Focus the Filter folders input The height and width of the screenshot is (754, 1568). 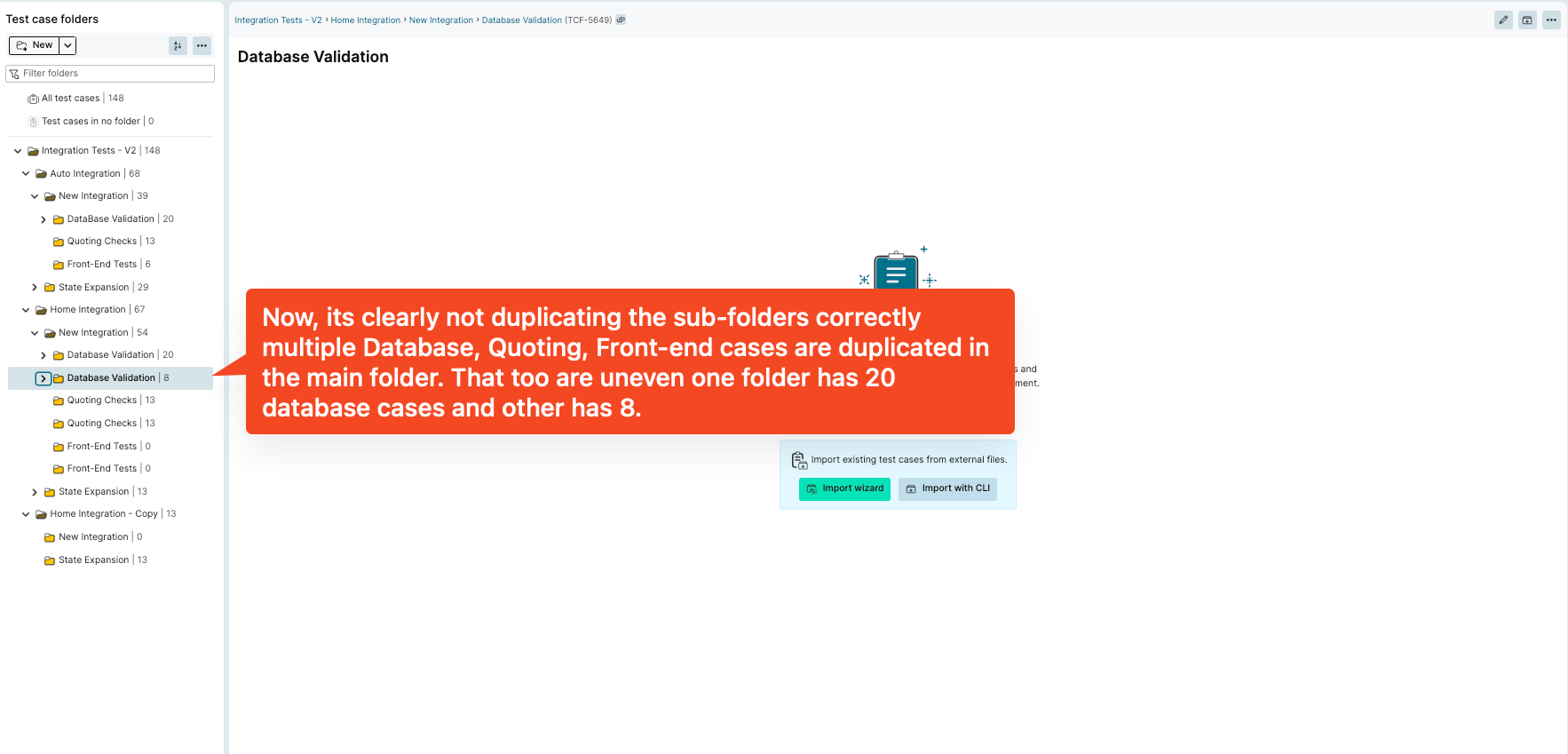[x=110, y=74]
